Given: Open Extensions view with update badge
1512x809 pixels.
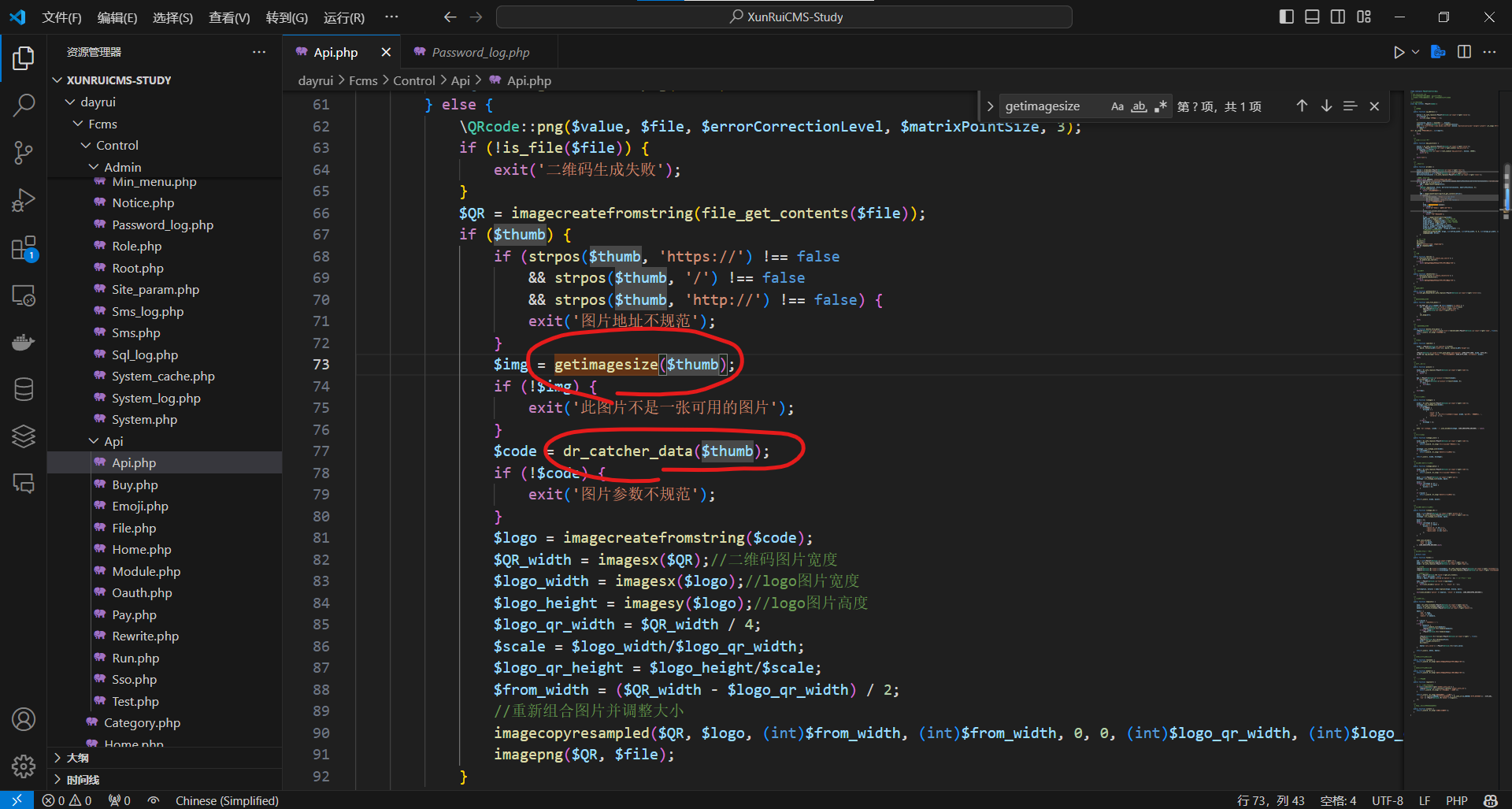Looking at the screenshot, I should (x=24, y=248).
